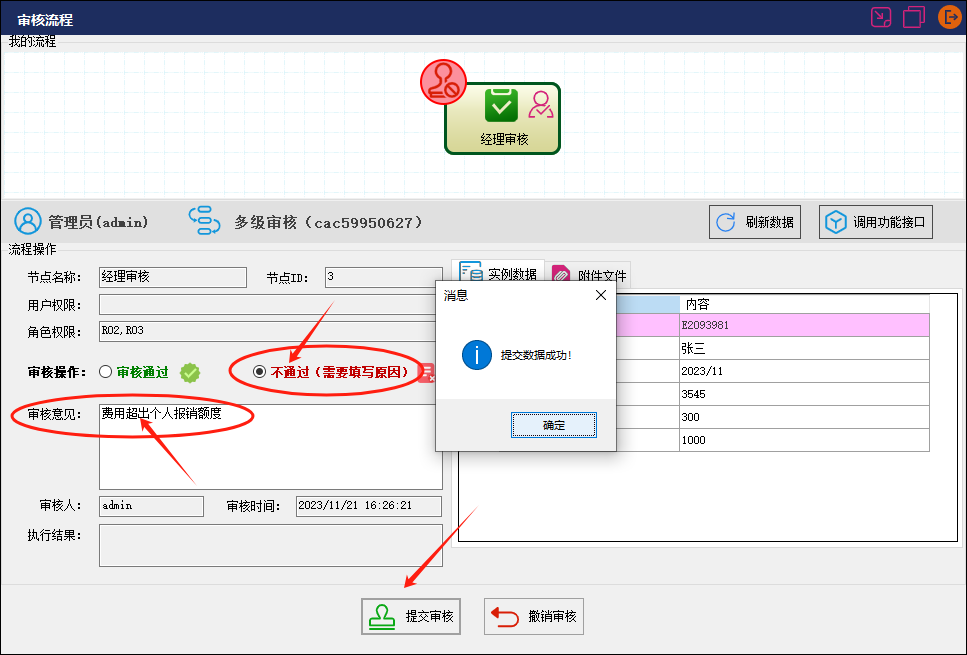Click the orange exit icon in title bar
This screenshot has width=967, height=655.
click(x=950, y=17)
